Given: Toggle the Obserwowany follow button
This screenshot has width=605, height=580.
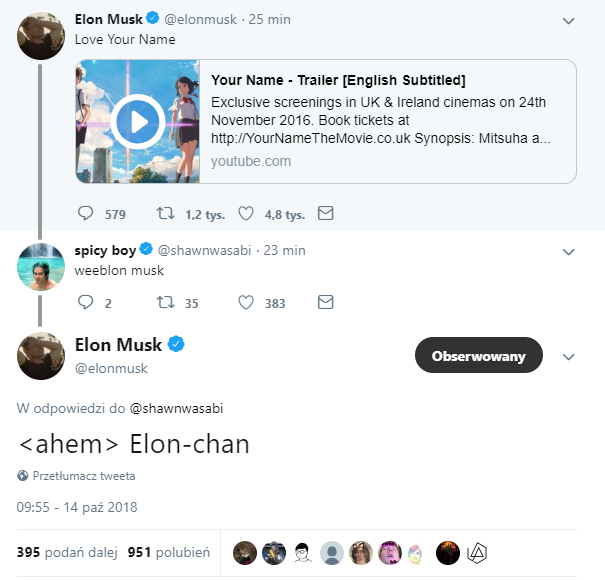Looking at the screenshot, I should pos(478,355).
